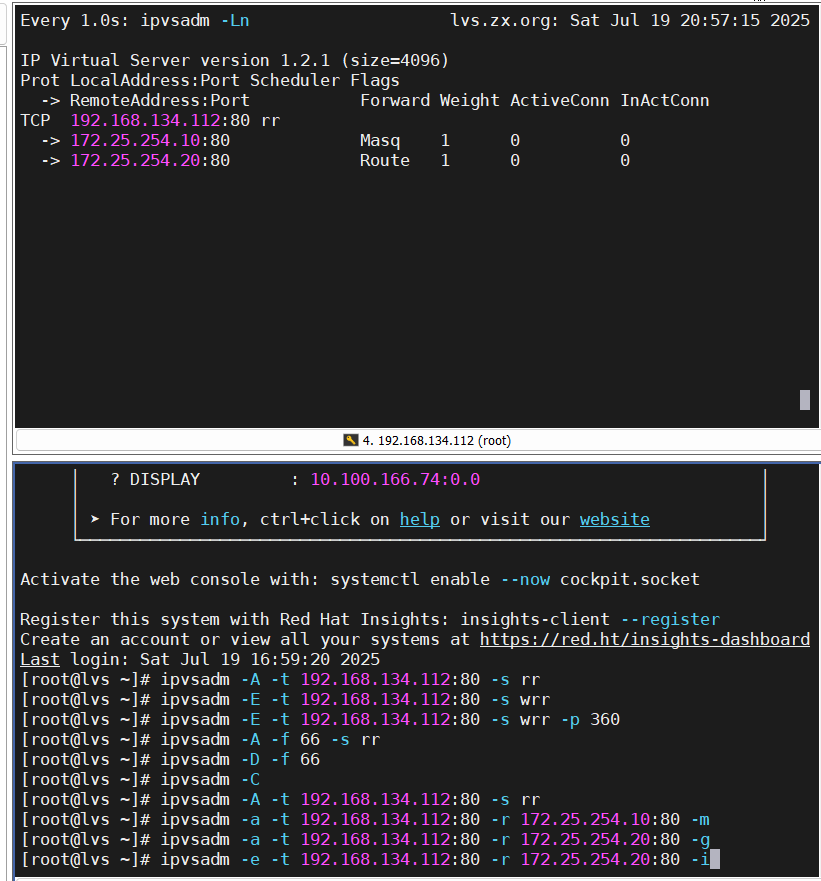This screenshot has width=821, height=881.
Task: Click 172.25.254.10:80 in the watch output
Action: [x=150, y=140]
